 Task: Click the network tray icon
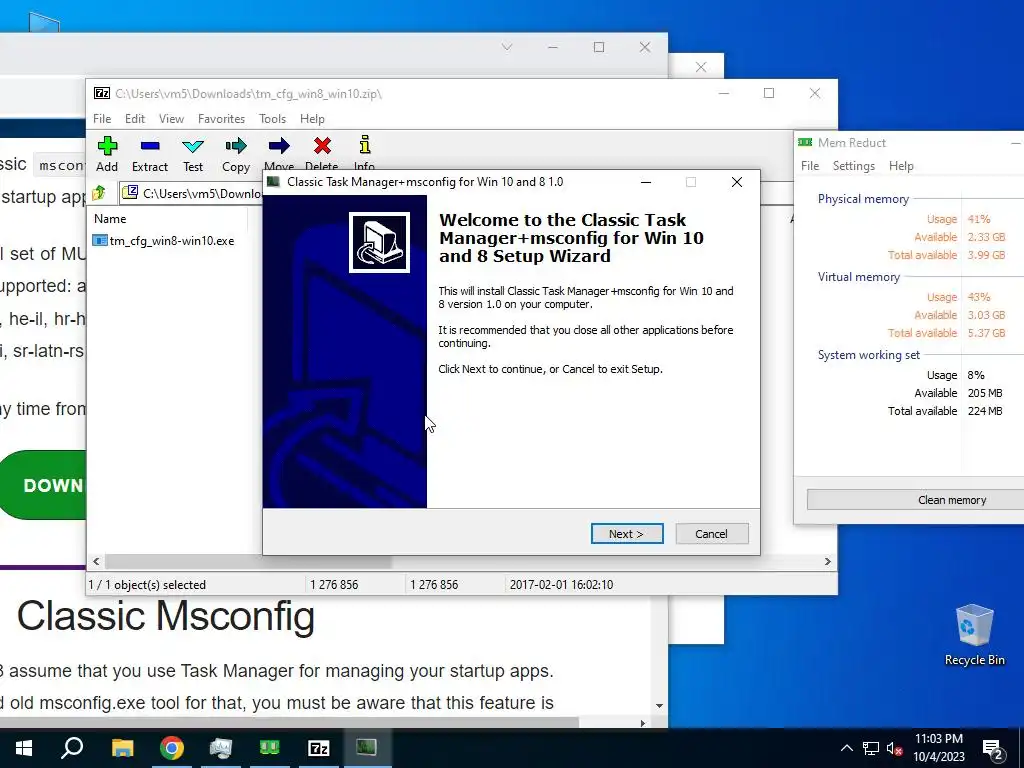tap(871, 748)
